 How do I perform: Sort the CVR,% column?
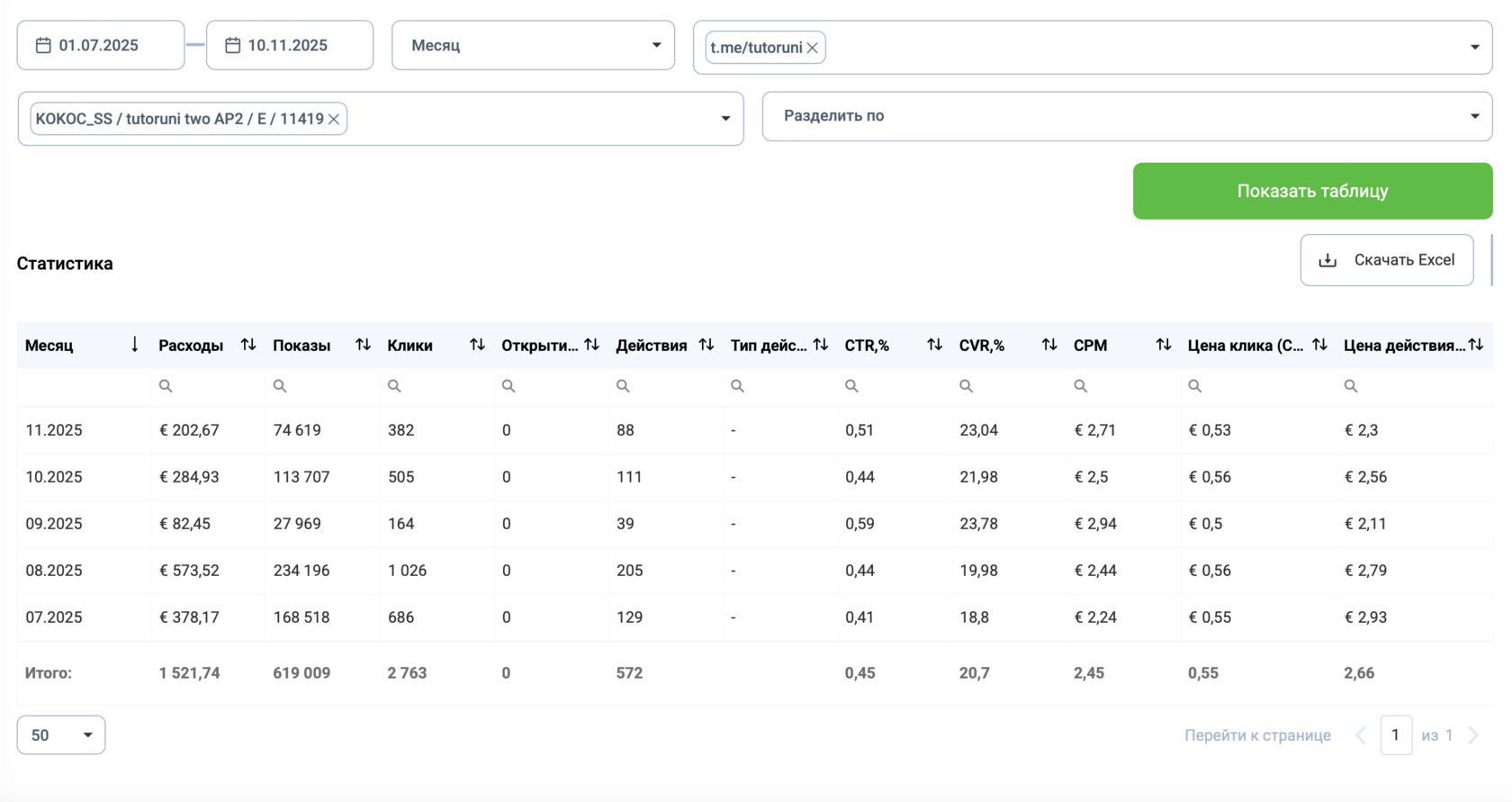pos(1049,345)
